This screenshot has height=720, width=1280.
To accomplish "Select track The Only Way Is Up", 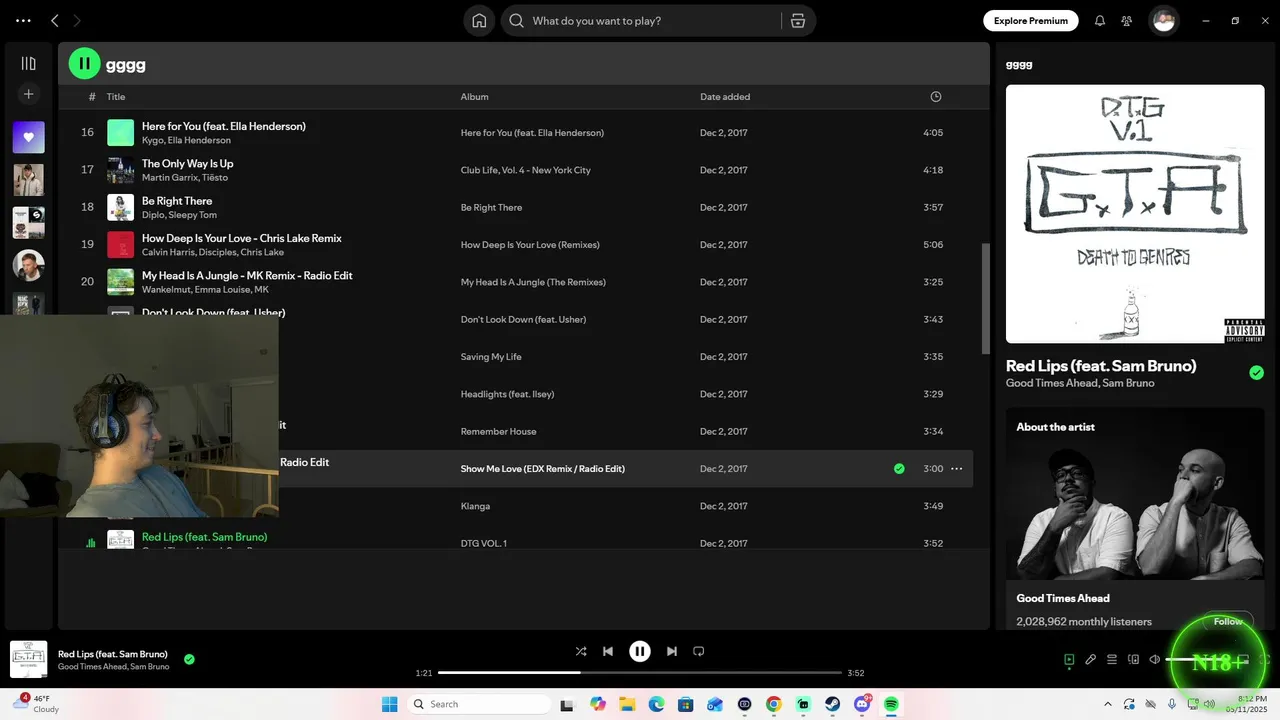I will (187, 164).
